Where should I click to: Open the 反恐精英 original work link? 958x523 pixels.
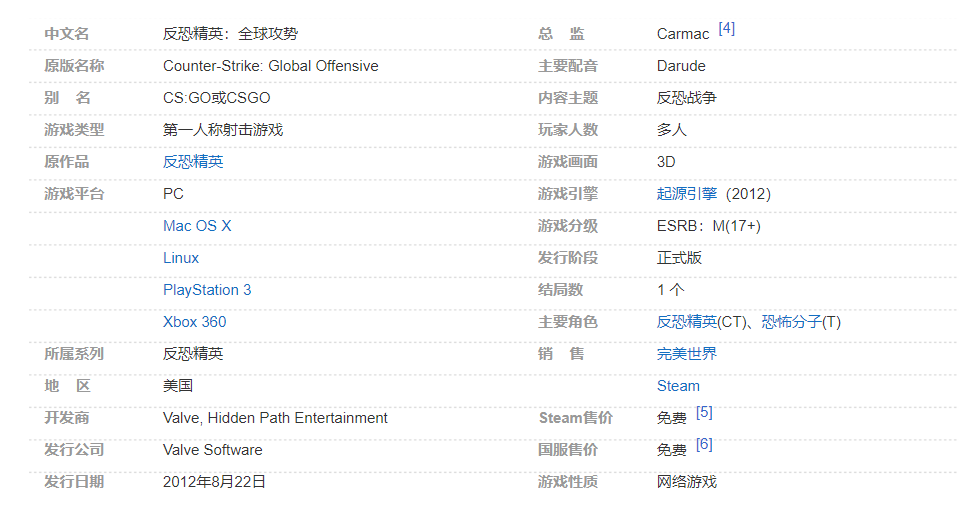click(193, 162)
